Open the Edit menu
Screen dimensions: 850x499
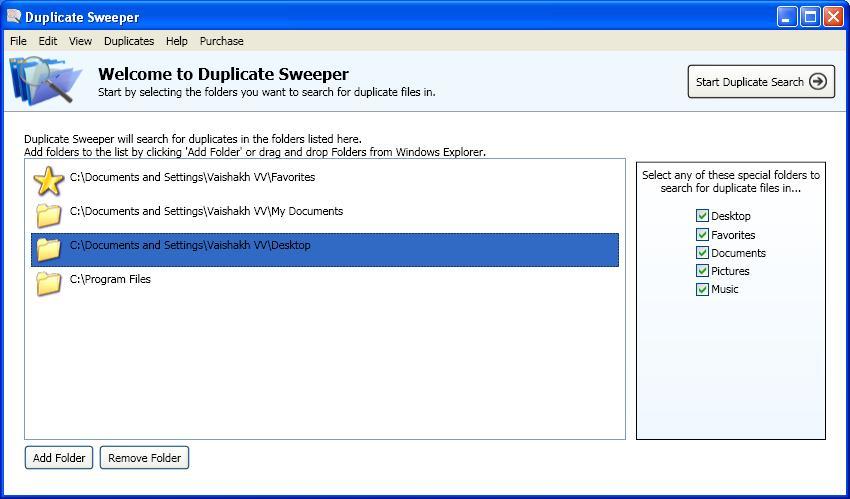tap(48, 41)
